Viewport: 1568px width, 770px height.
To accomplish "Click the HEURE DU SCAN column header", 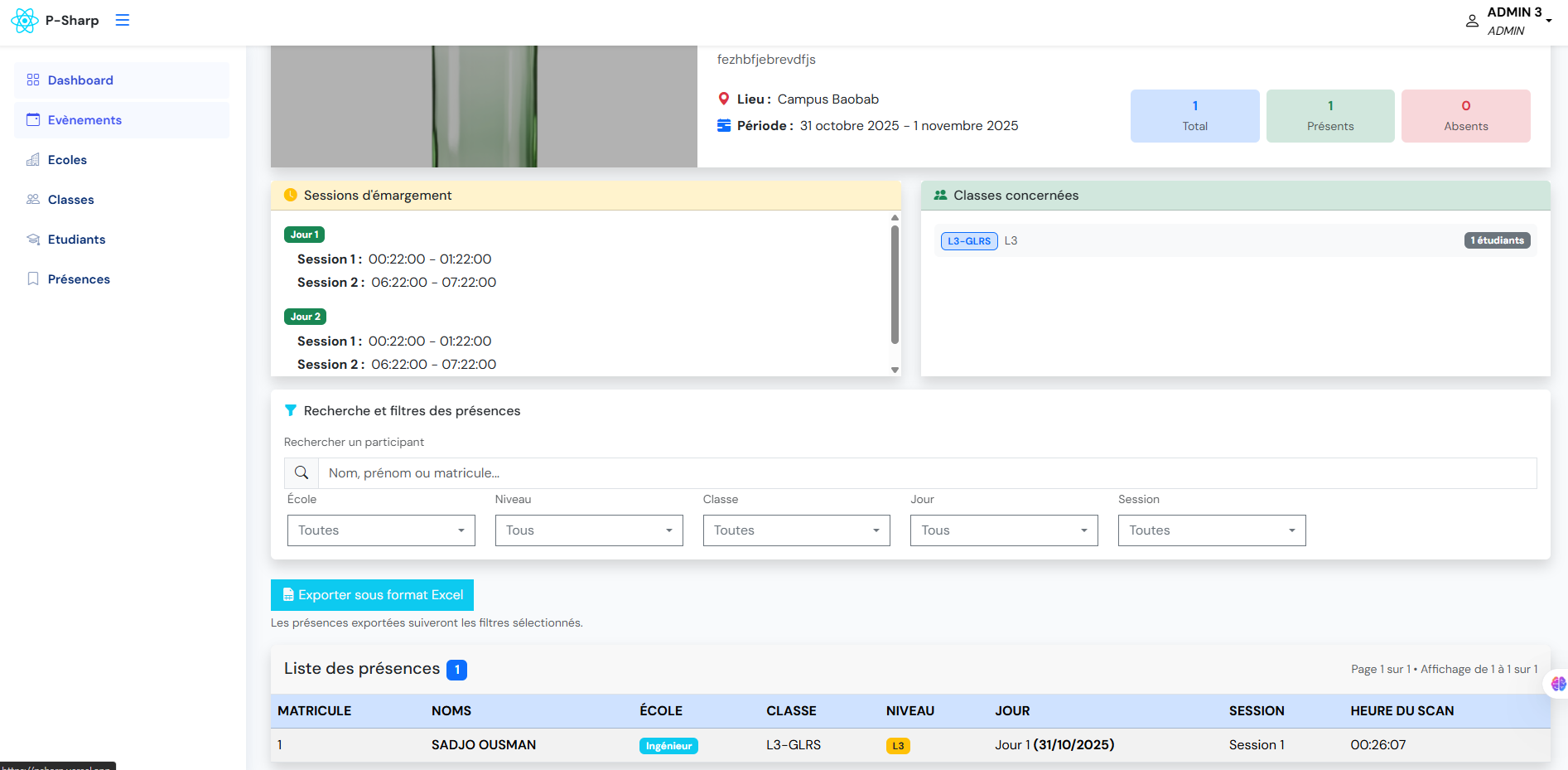I will pos(1402,711).
